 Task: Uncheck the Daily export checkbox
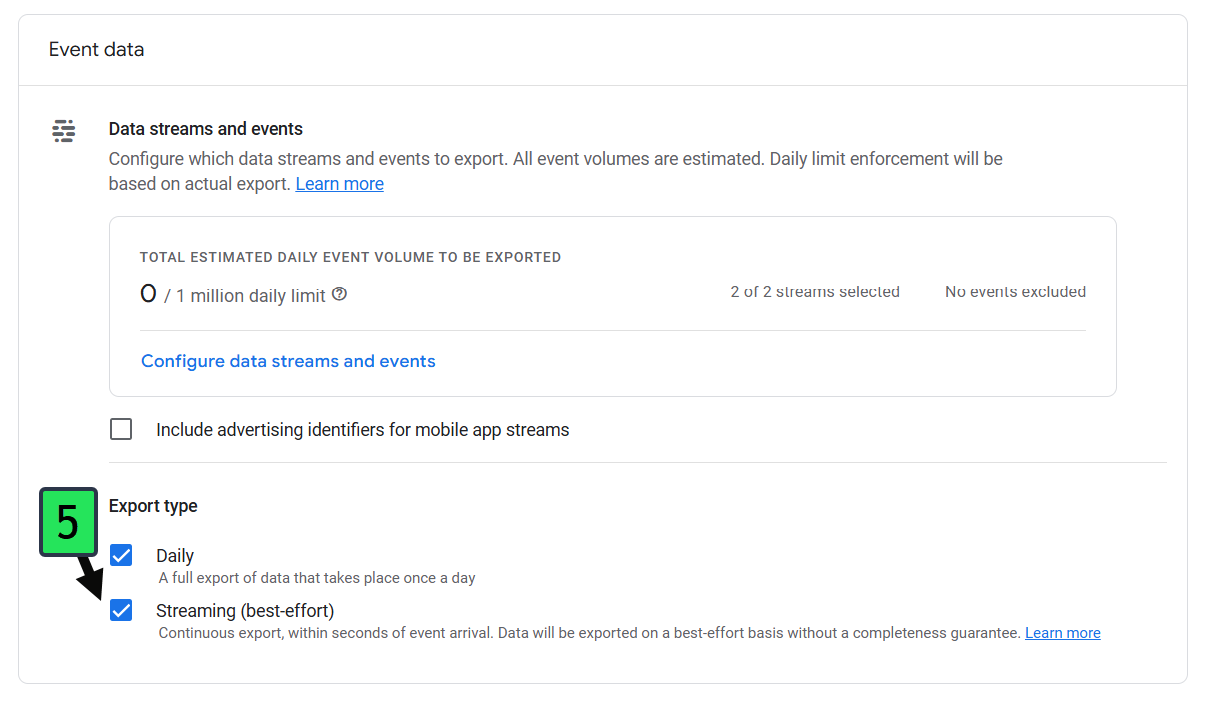click(x=121, y=555)
